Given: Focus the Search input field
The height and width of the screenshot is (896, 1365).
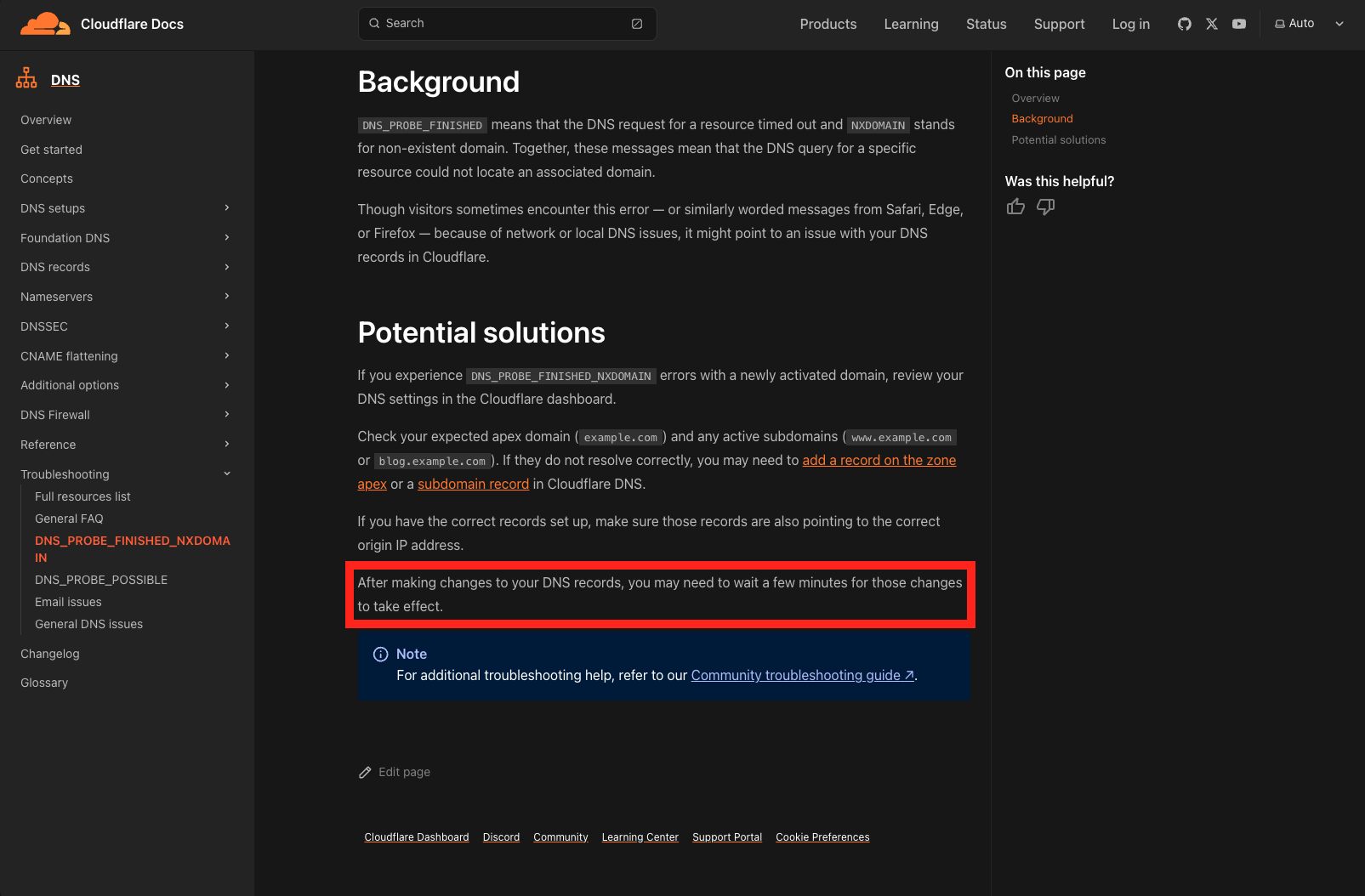Looking at the screenshot, I should 507,24.
